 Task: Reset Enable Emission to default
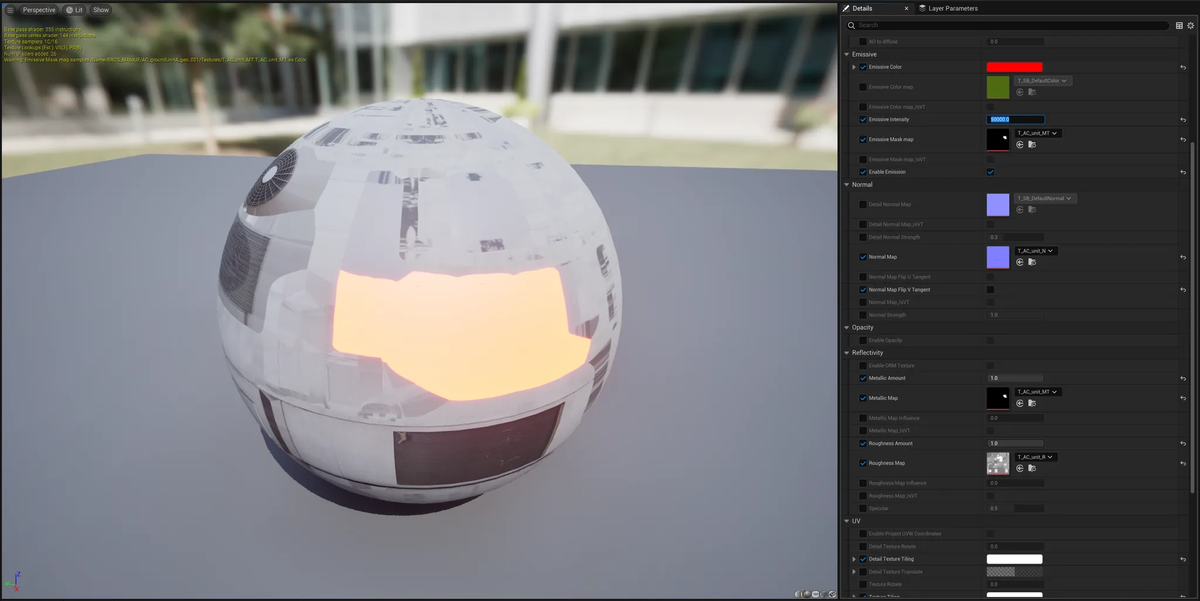(x=1183, y=171)
